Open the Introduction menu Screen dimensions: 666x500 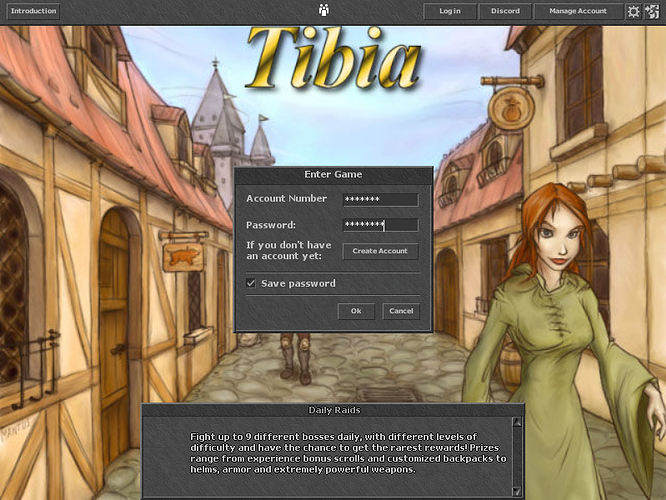coord(33,11)
